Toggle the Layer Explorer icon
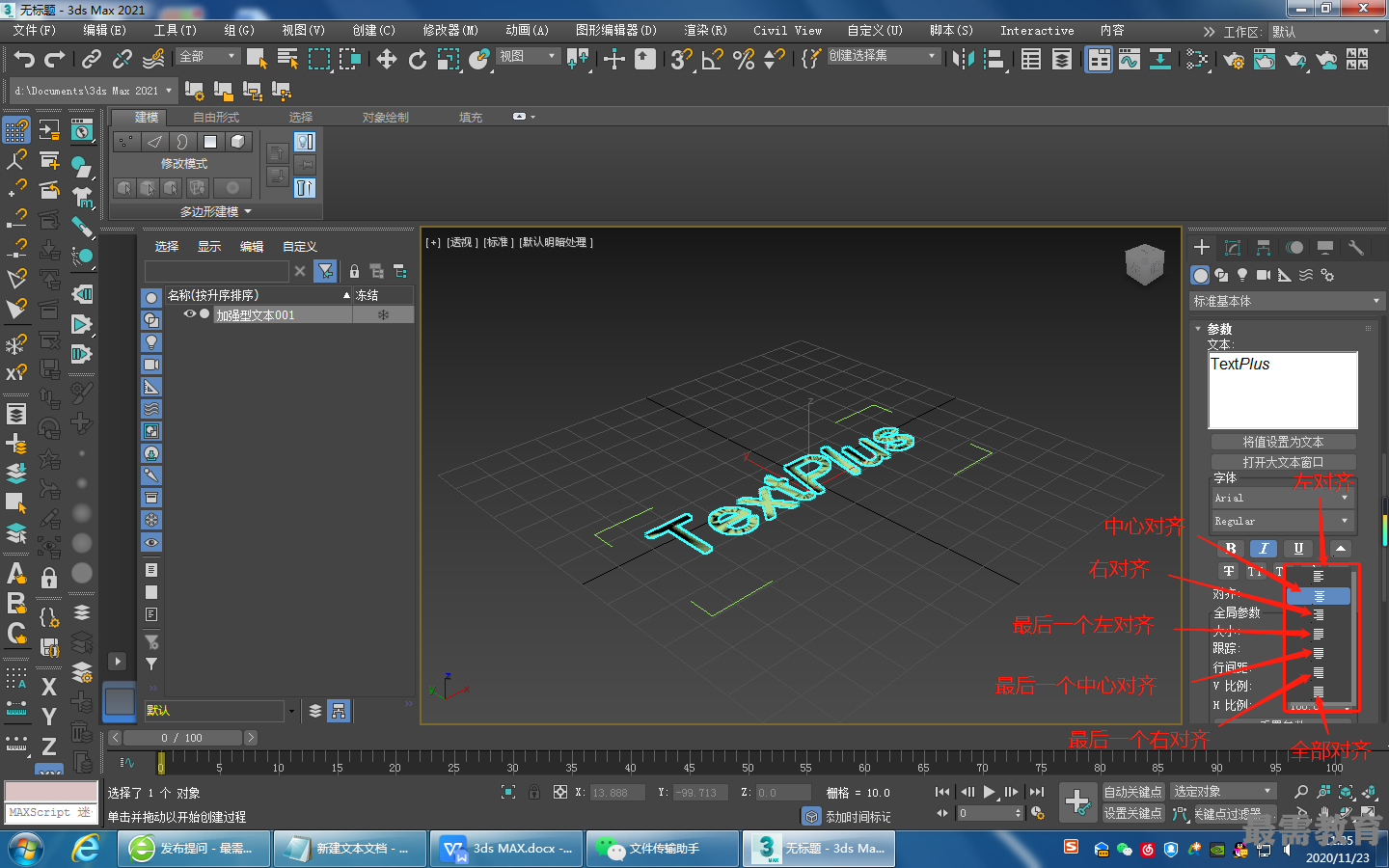 click(x=1062, y=59)
